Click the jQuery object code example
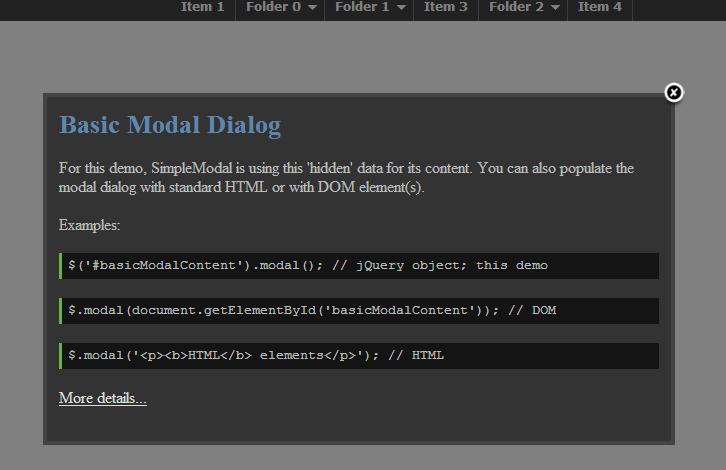Viewport: 726px width, 470px height. click(x=308, y=265)
